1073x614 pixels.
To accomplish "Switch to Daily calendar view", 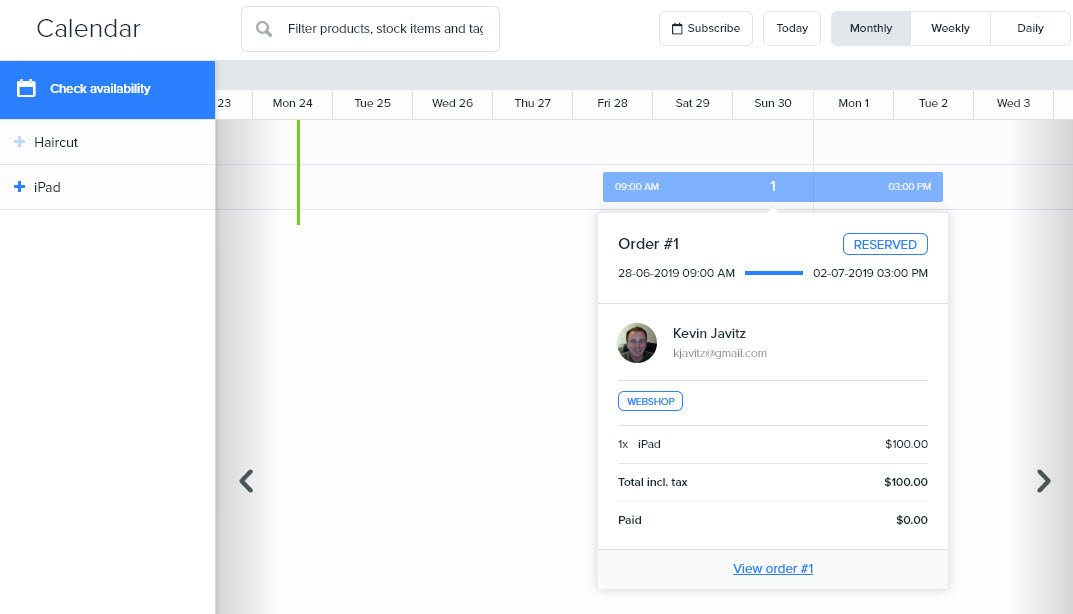I will pos(1030,29).
